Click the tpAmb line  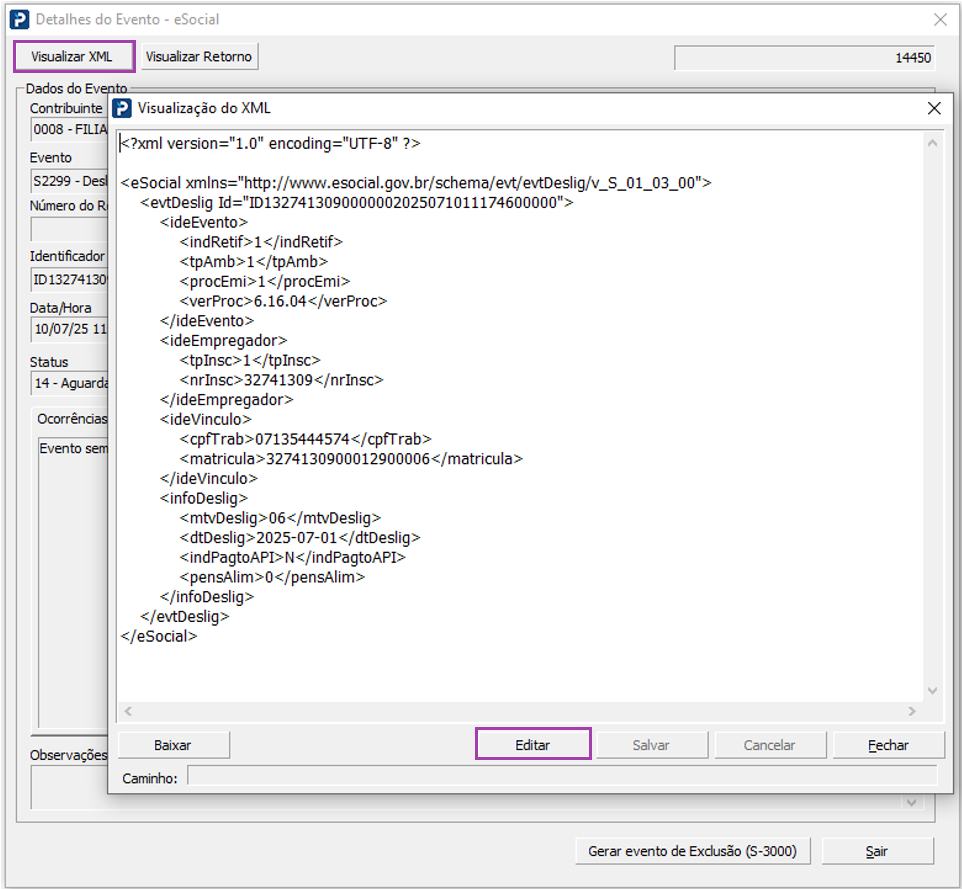click(253, 262)
